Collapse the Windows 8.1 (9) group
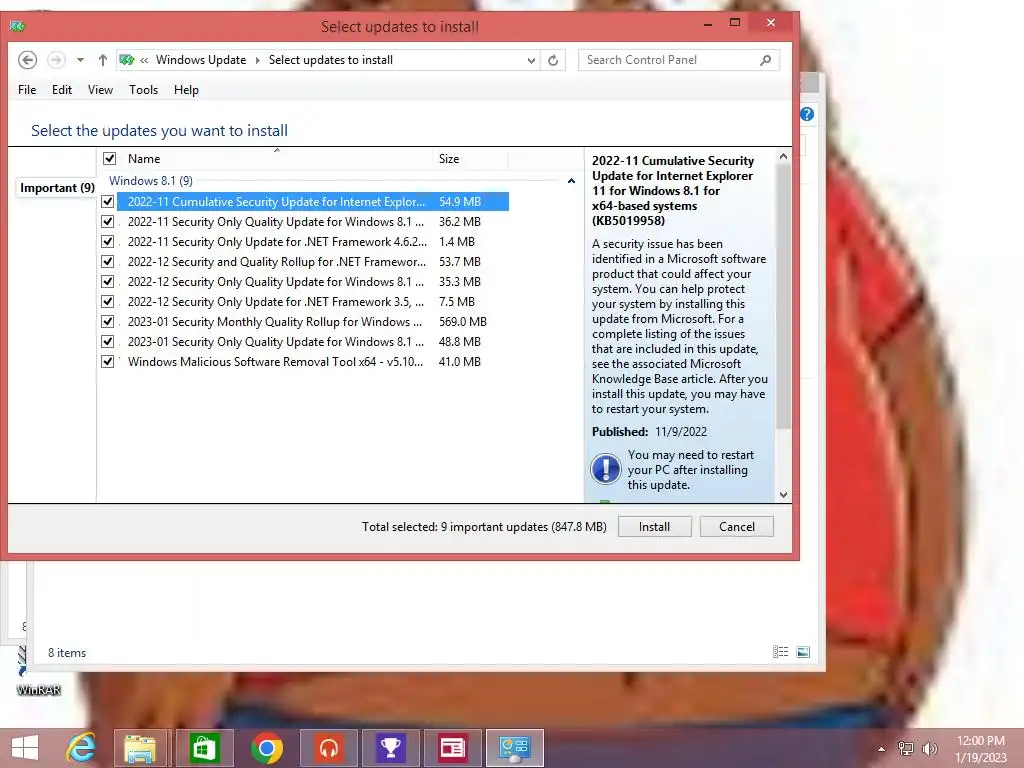The width and height of the screenshot is (1024, 768). click(571, 181)
